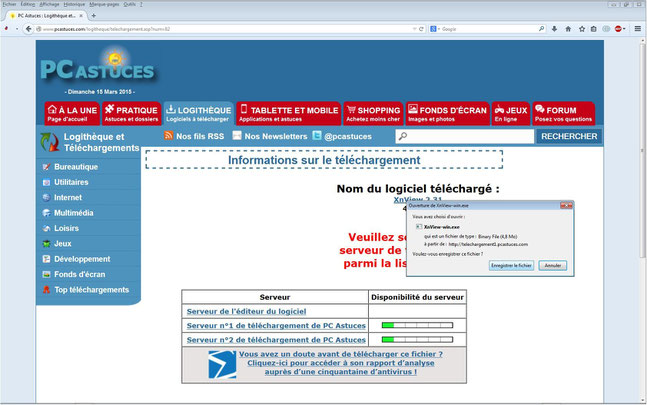The width and height of the screenshot is (647, 405).
Task: Click the RSS feed orange icon
Action: point(168,135)
